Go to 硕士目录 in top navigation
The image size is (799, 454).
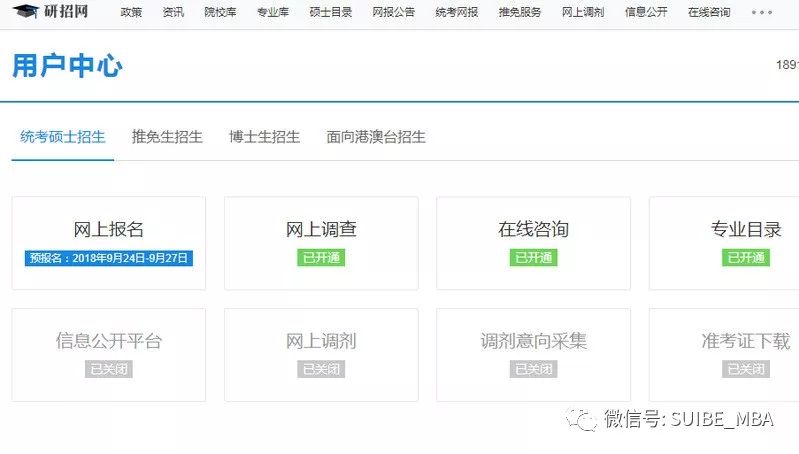pyautogui.click(x=329, y=12)
